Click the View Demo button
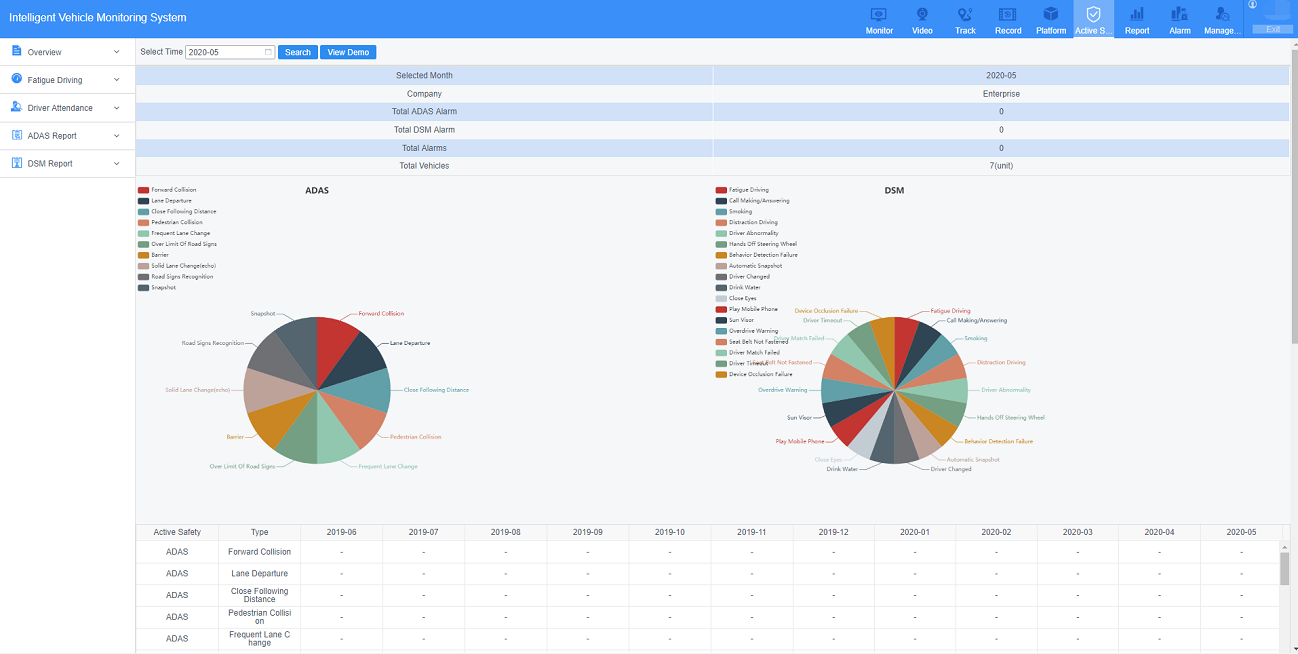Screen dimensions: 1298x654 coord(348,52)
